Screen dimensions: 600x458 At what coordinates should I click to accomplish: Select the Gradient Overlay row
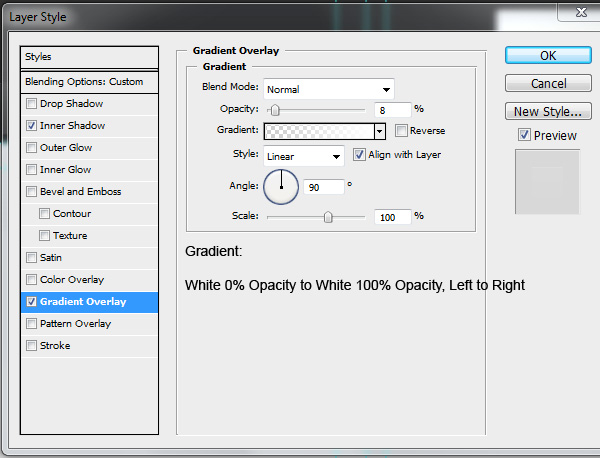(x=90, y=302)
